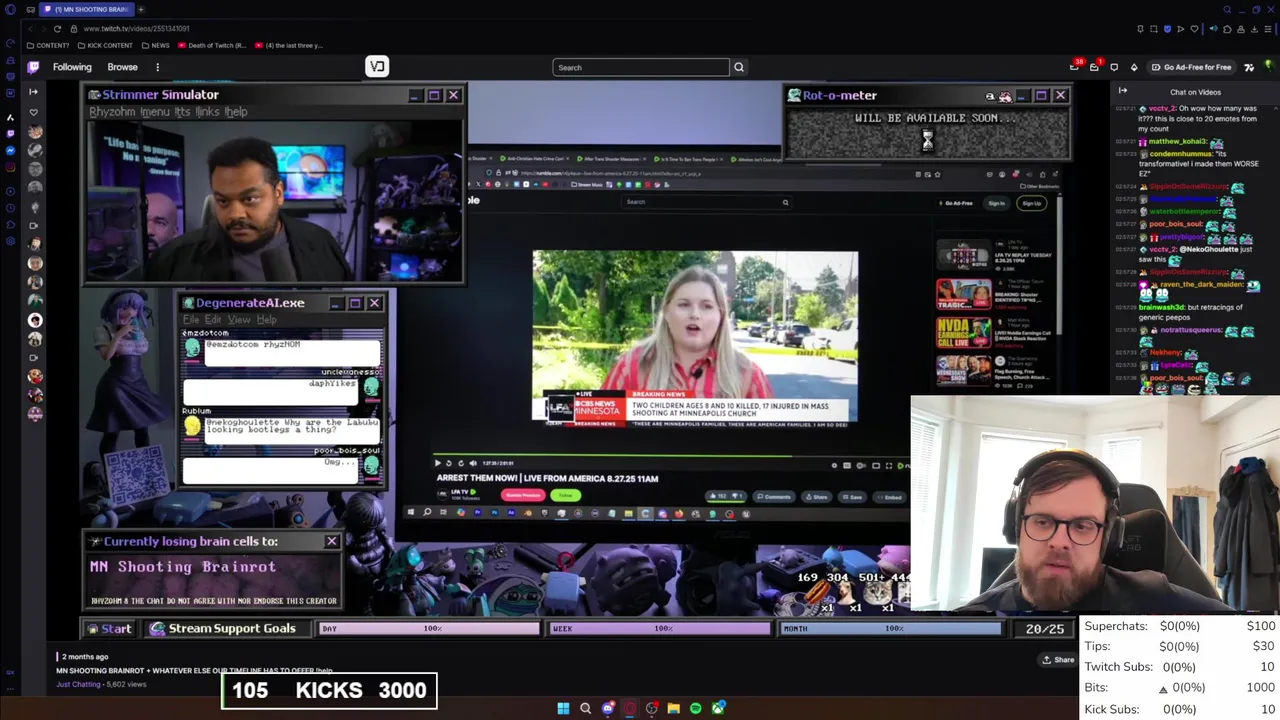1280x720 pixels.
Task: Click the Get Bits diamond icon
Action: click(1134, 67)
